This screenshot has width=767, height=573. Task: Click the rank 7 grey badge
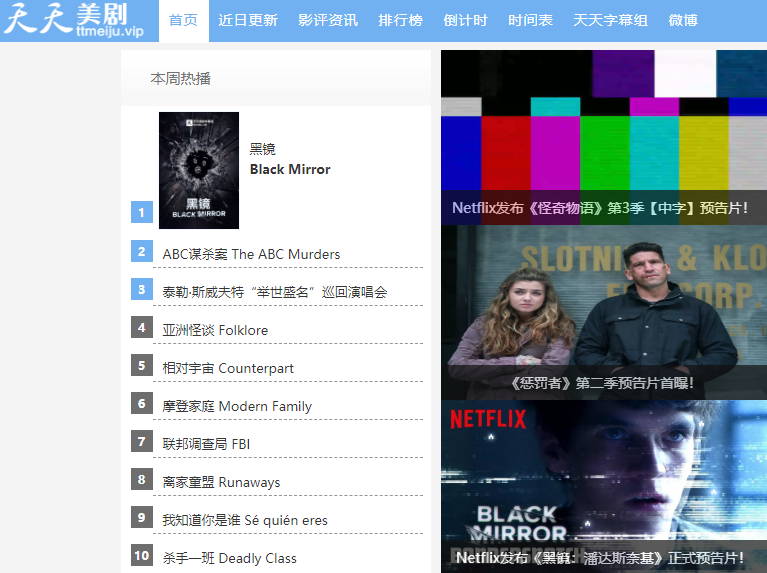142,441
